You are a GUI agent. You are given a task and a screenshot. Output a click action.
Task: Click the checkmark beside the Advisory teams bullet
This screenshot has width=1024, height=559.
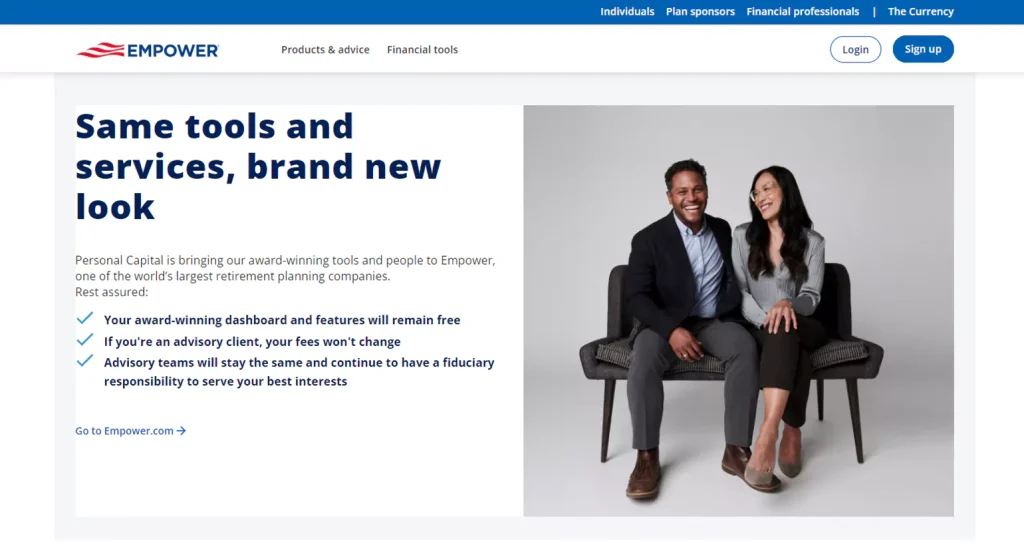pos(85,361)
